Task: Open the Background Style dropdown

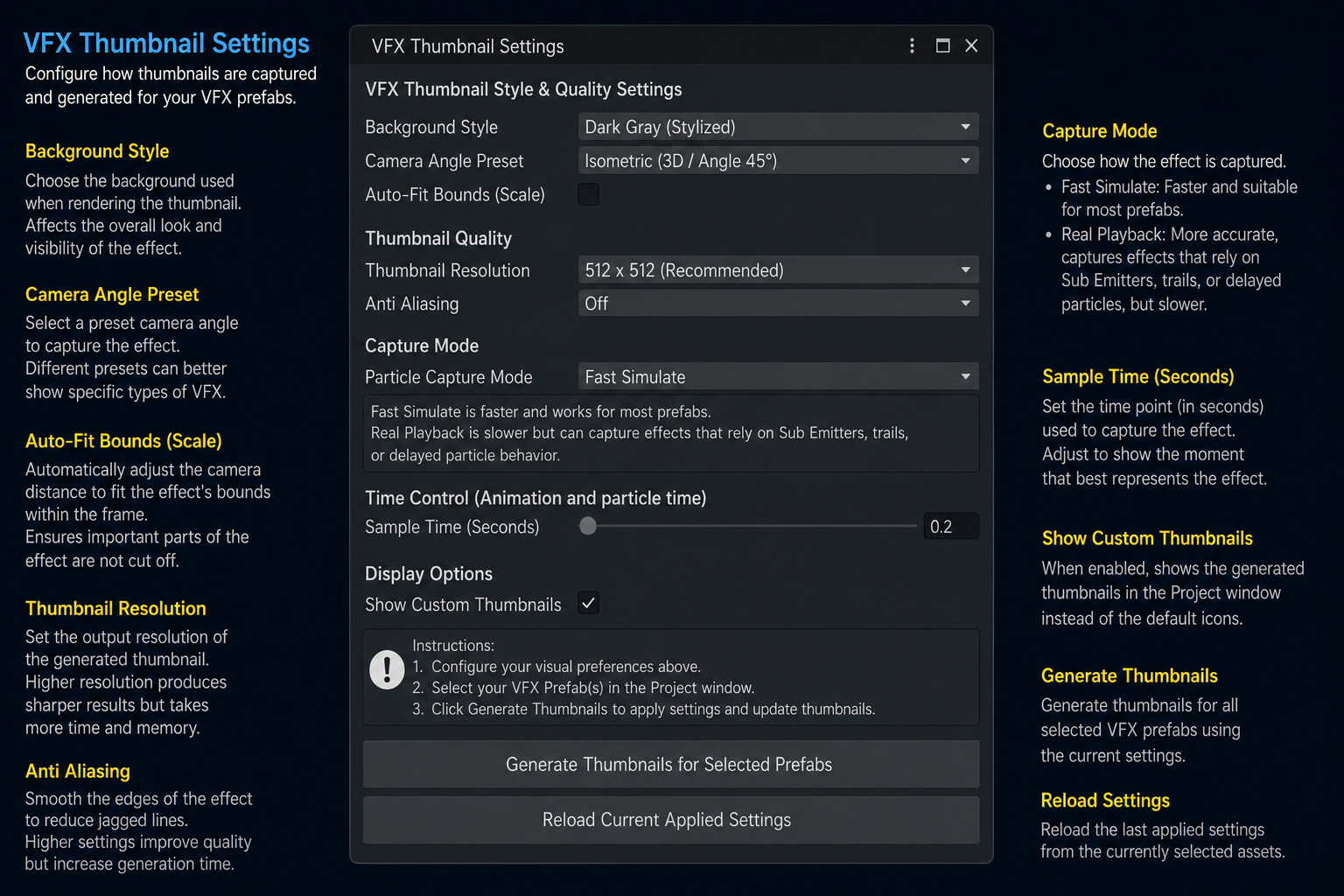Action: [778, 127]
